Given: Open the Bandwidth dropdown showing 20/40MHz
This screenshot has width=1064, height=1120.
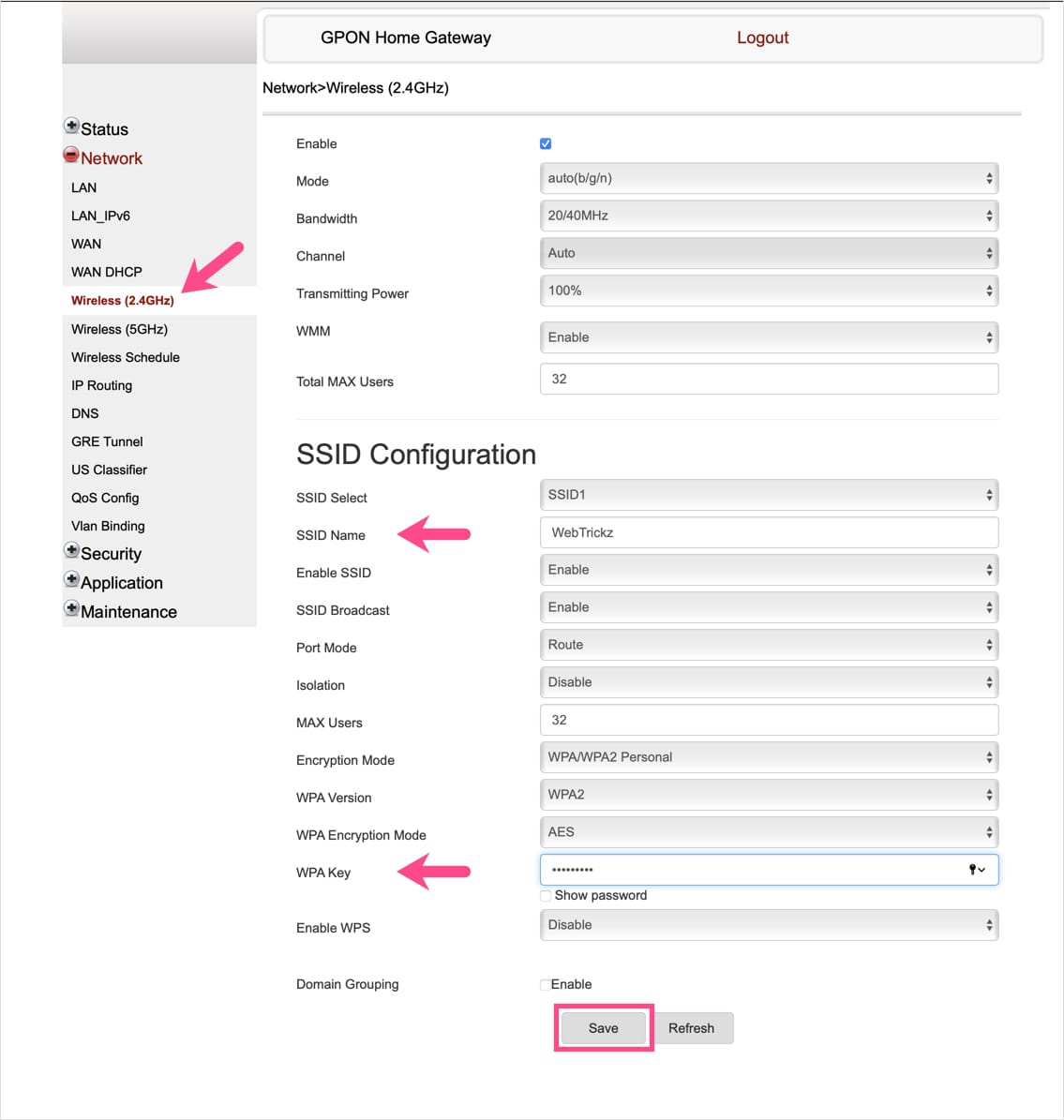Looking at the screenshot, I should (x=769, y=216).
